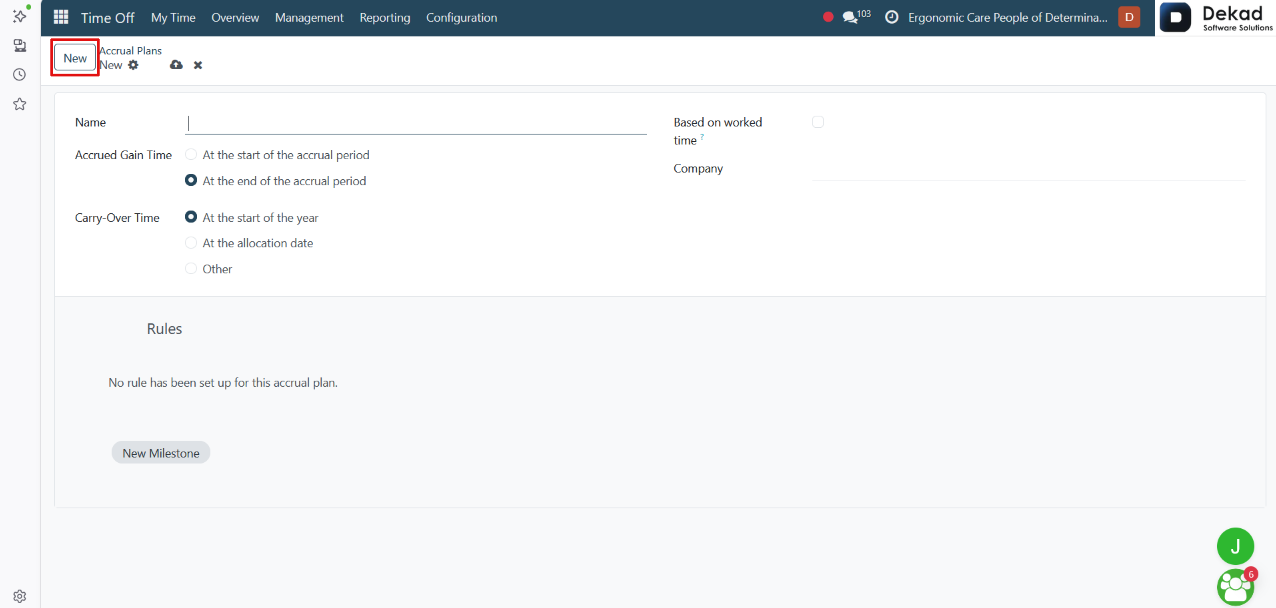The height and width of the screenshot is (608, 1276).
Task: Open the gear actions menu beside New
Action: [133, 65]
